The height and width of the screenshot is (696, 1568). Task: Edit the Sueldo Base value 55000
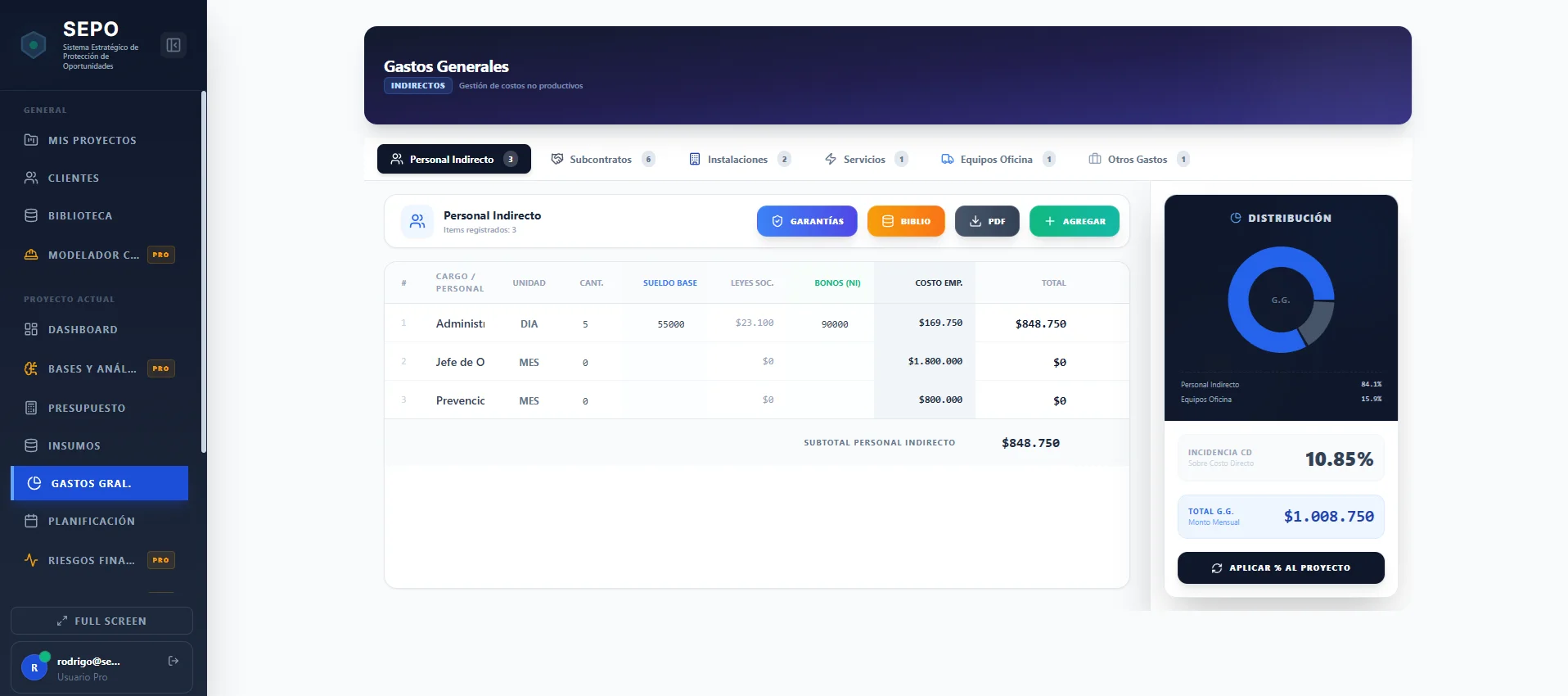click(x=670, y=324)
